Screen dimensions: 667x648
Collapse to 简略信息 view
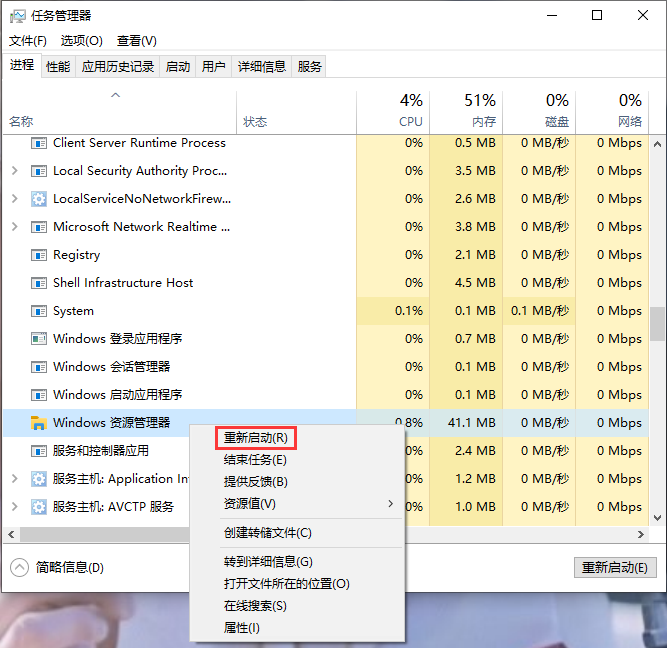(20, 568)
